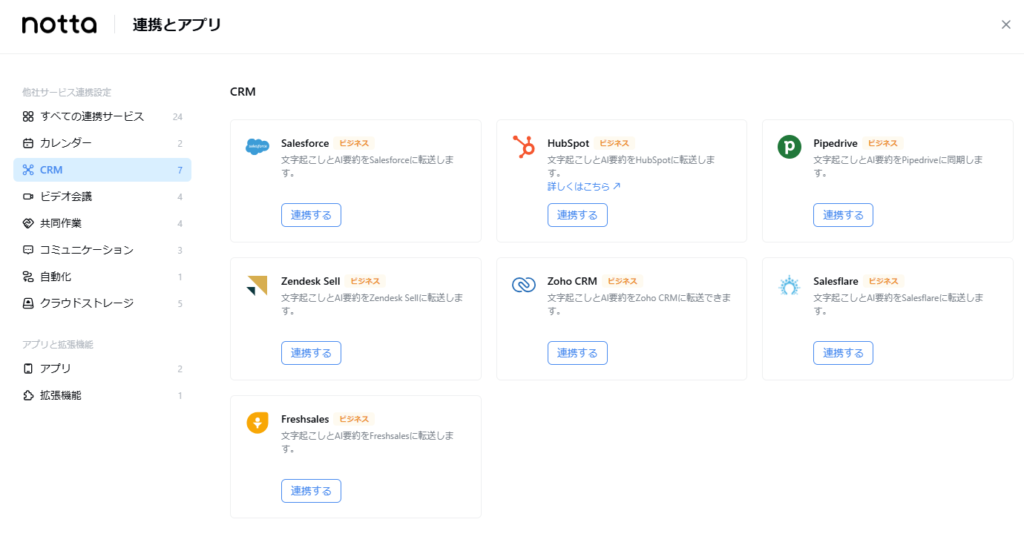
Task: Click the 自動化 automation icon
Action: 28,277
